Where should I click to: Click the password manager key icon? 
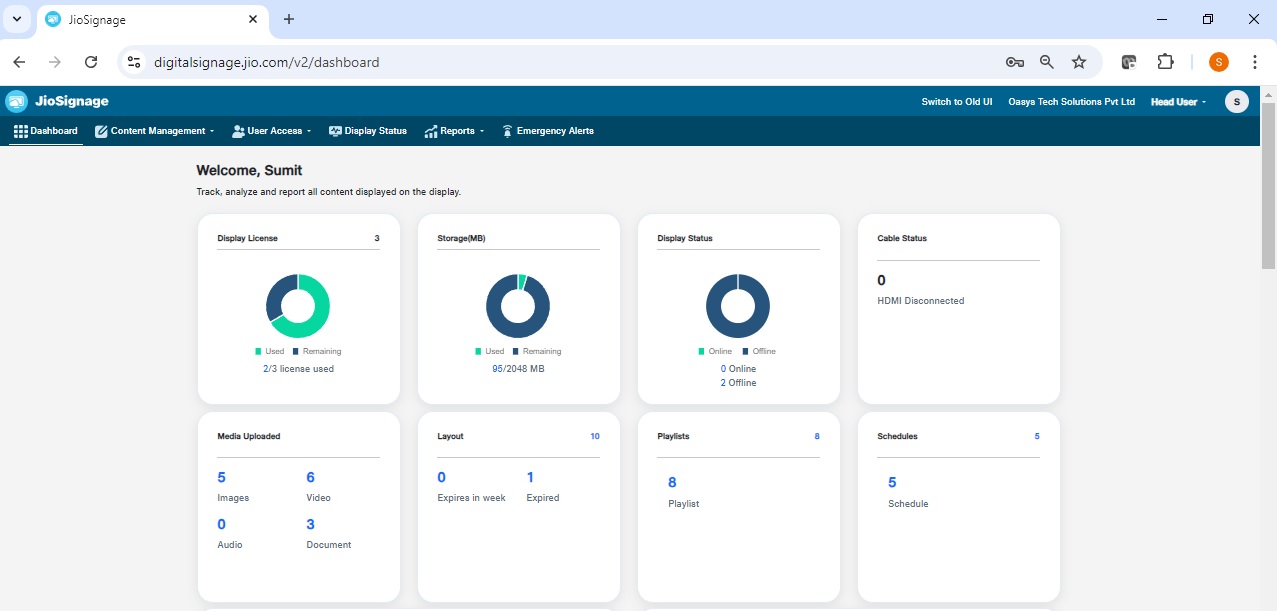[x=1015, y=62]
